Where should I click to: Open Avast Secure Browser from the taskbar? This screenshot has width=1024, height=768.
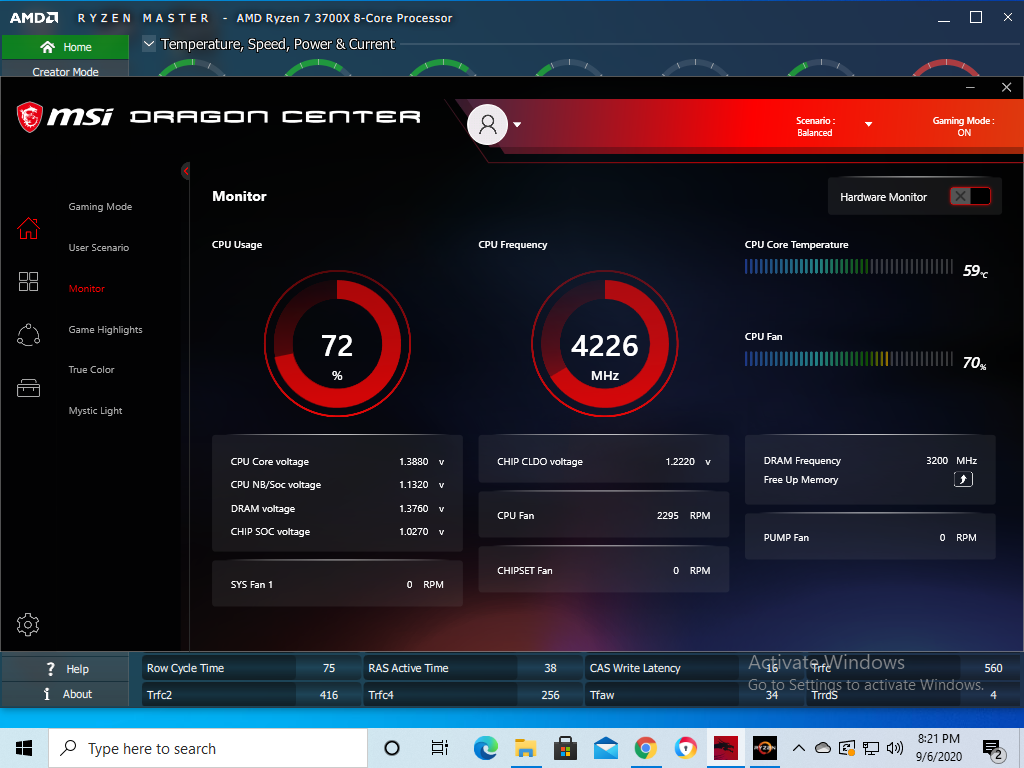685,748
